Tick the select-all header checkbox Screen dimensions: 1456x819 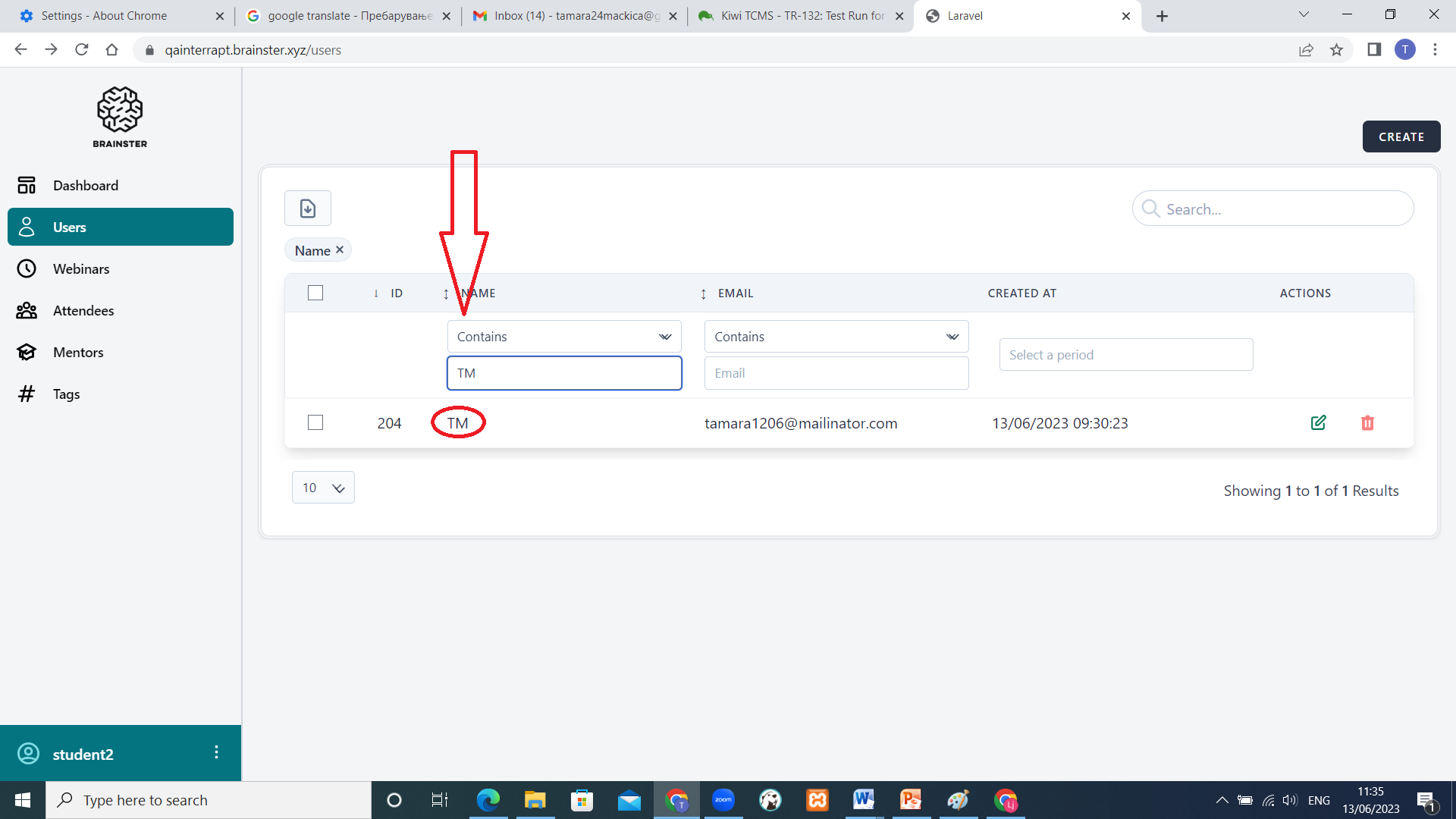pyautogui.click(x=315, y=293)
